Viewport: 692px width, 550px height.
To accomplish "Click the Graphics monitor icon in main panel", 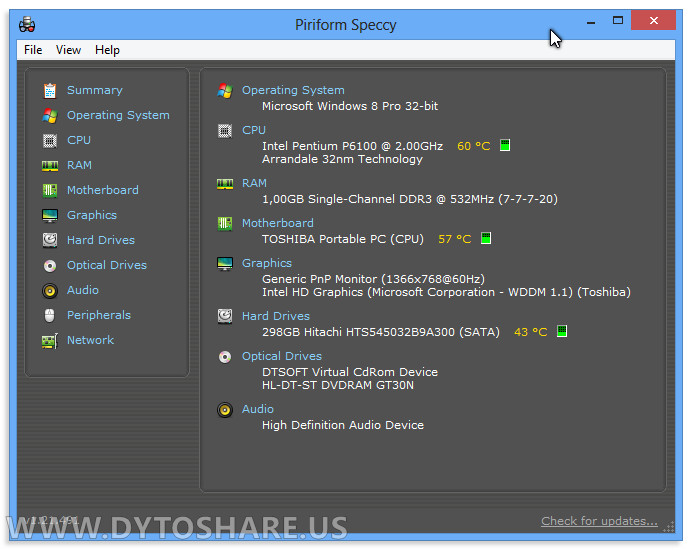I will point(225,264).
